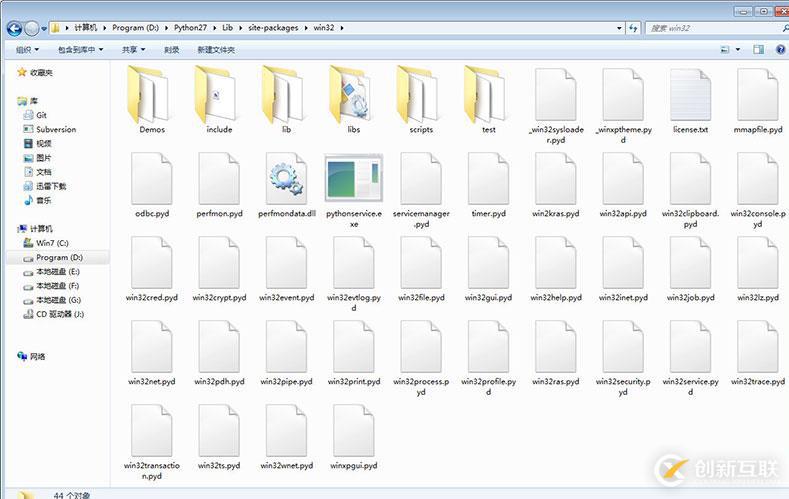Refresh the folder view
Screen dimensions: 789x499
pos(633,28)
